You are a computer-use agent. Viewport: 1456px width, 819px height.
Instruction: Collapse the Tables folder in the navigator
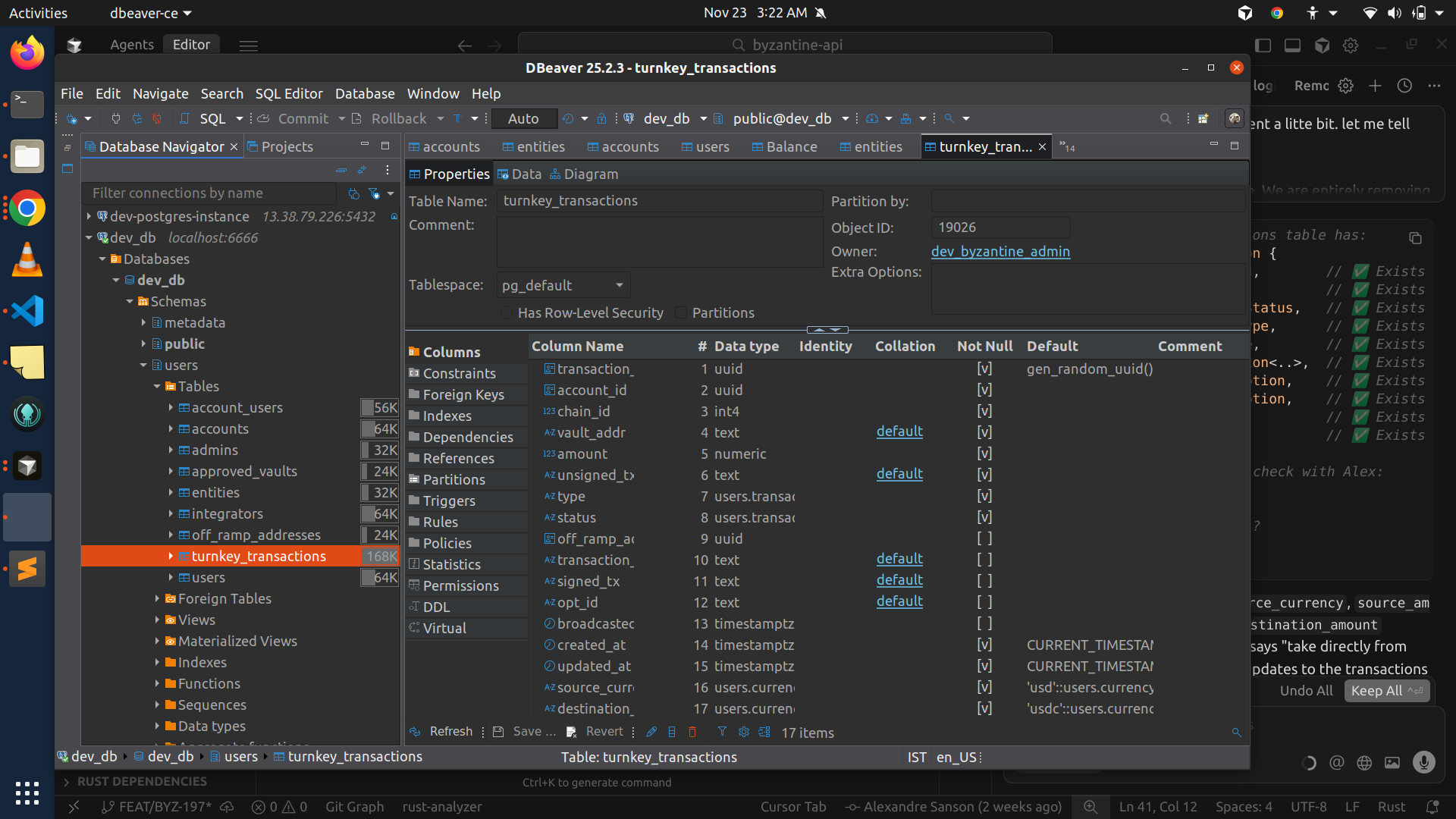click(x=157, y=386)
